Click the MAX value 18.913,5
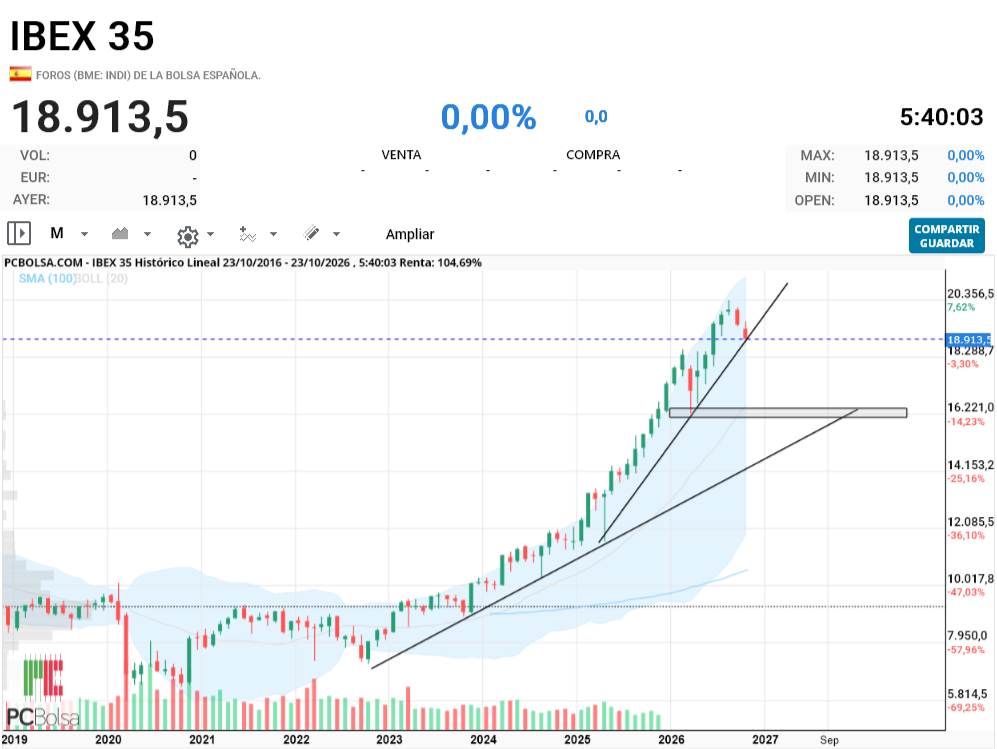Image resolution: width=997 pixels, height=749 pixels. coord(891,155)
